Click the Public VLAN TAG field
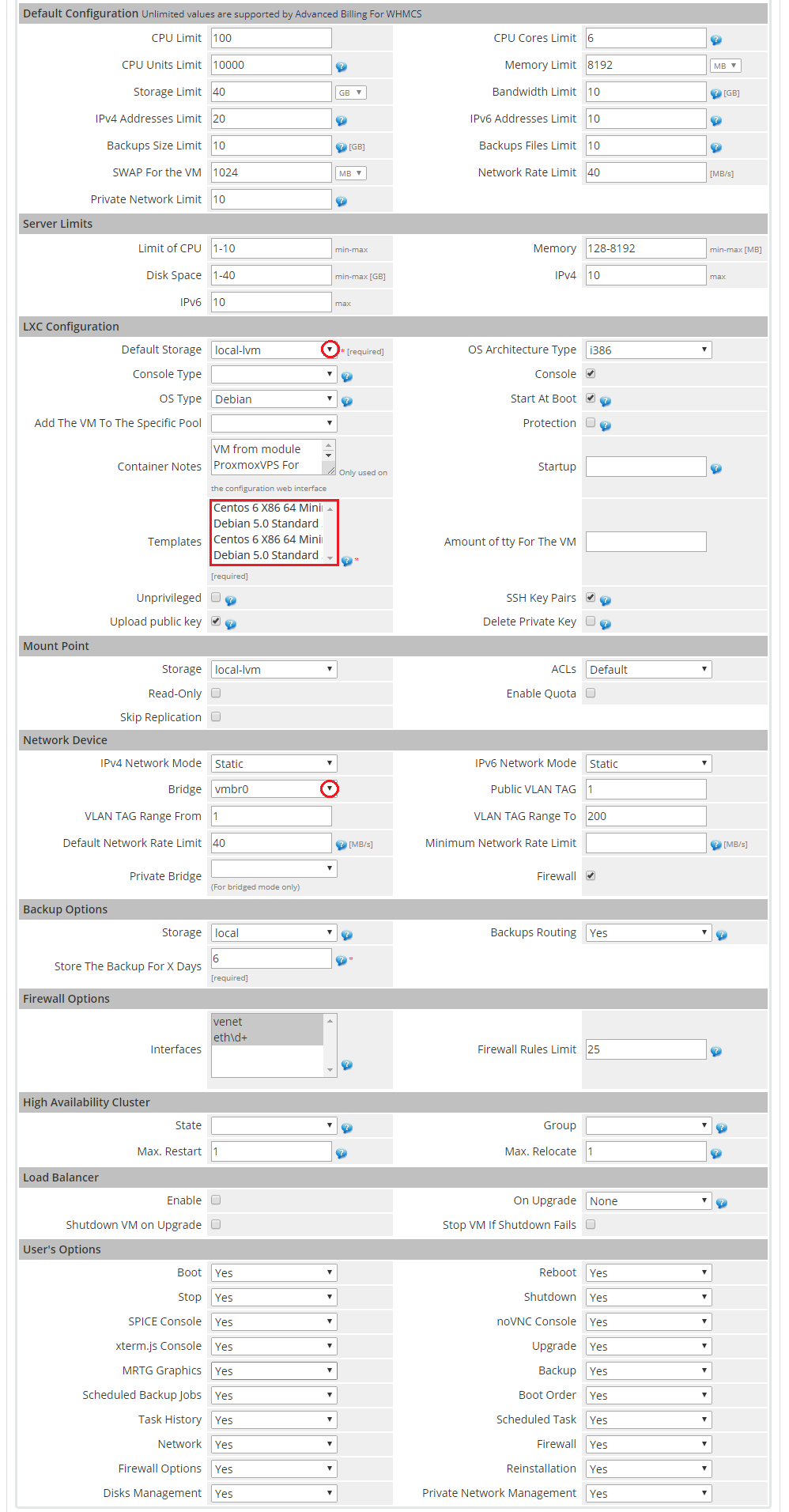The image size is (789, 1512). coord(646,789)
